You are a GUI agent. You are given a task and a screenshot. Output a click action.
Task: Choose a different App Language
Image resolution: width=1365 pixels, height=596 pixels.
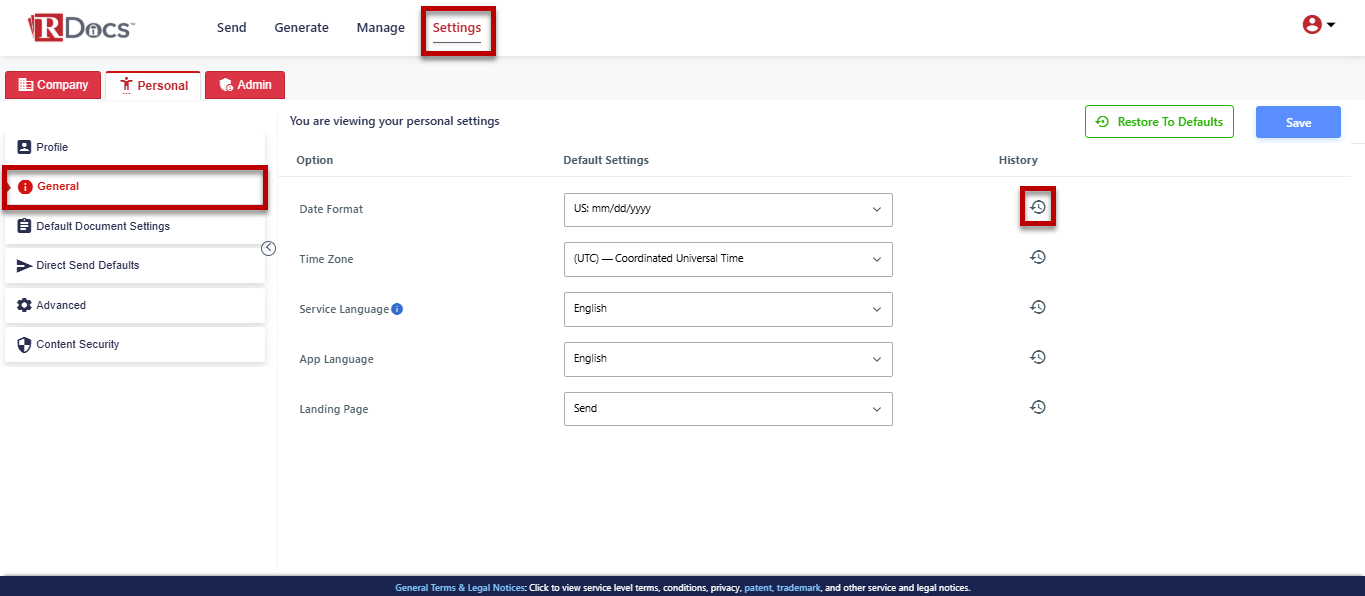[728, 359]
